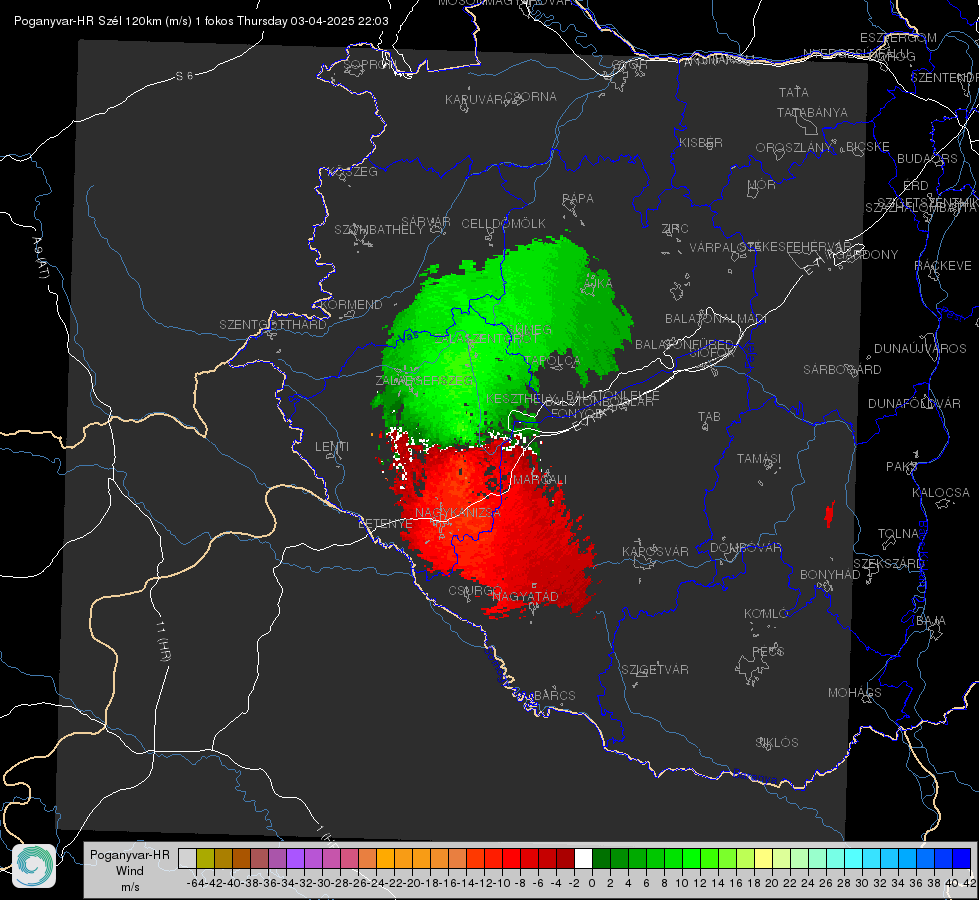Click the MARCALI label in red echo
This screenshot has height=900, width=979.
pos(539,480)
